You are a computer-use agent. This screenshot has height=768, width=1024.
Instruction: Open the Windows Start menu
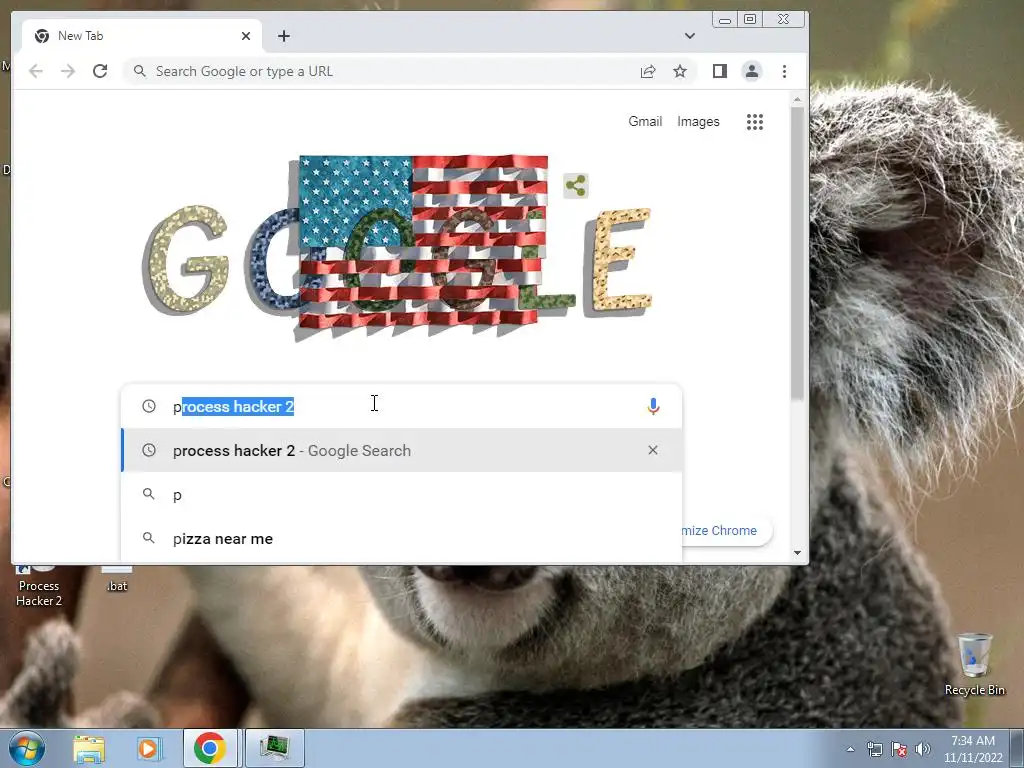point(27,748)
